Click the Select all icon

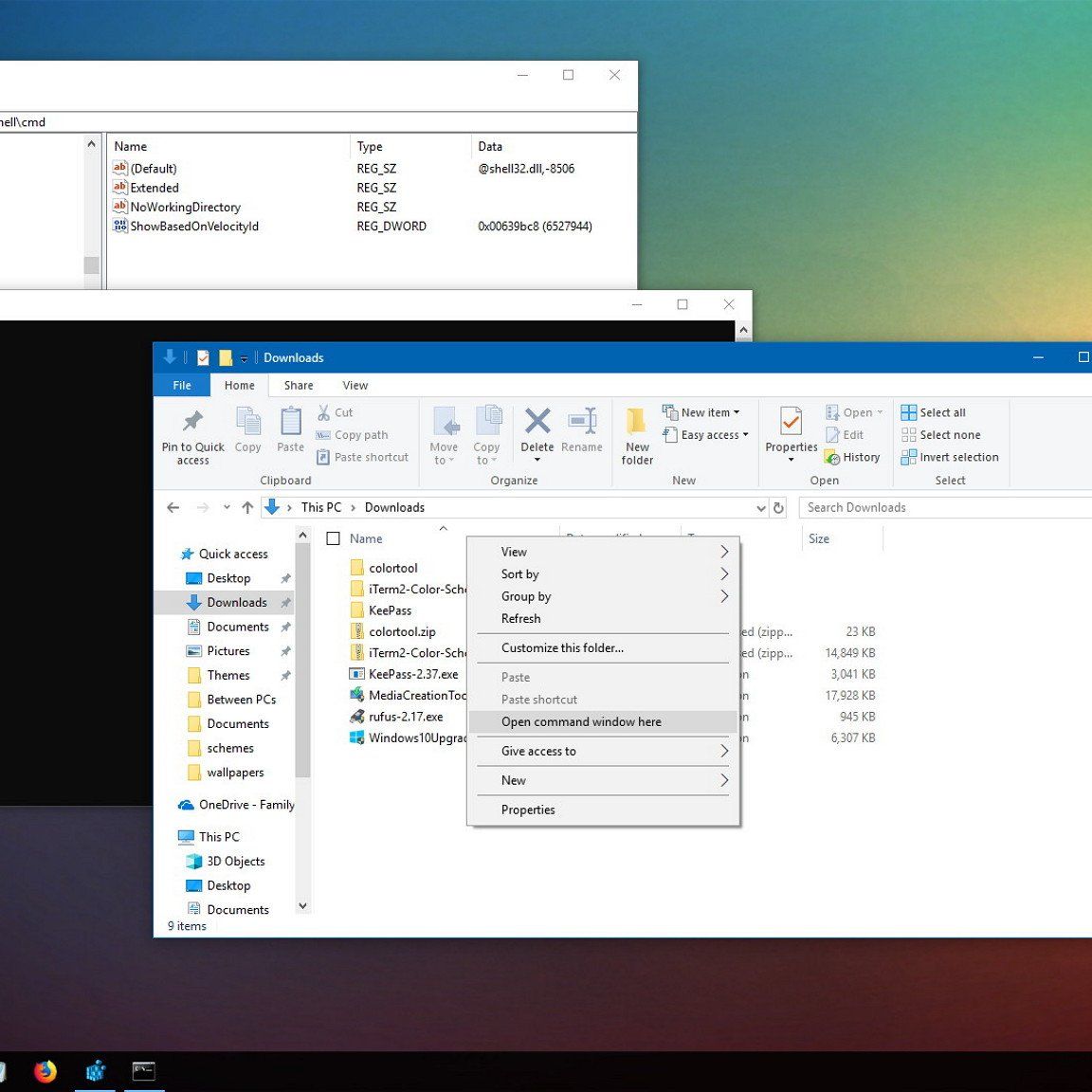908,412
